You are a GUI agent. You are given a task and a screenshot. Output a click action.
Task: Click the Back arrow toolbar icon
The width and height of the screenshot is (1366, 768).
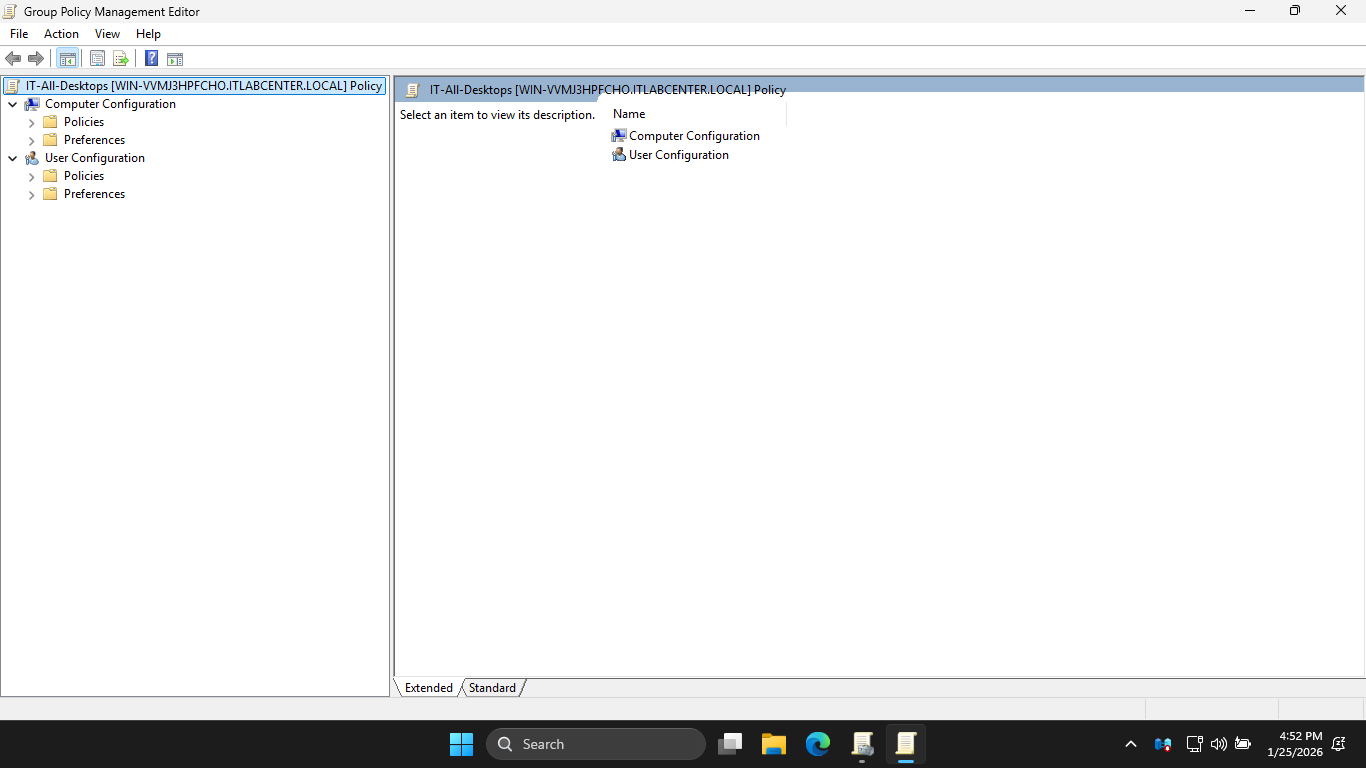13,59
